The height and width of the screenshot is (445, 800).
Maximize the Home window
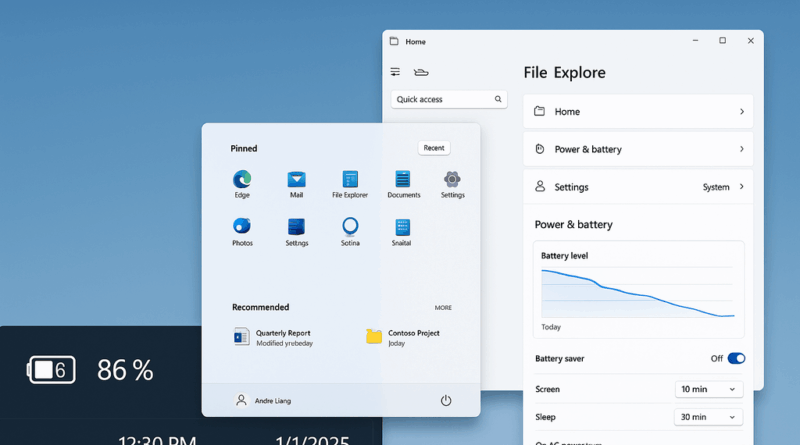(x=722, y=41)
